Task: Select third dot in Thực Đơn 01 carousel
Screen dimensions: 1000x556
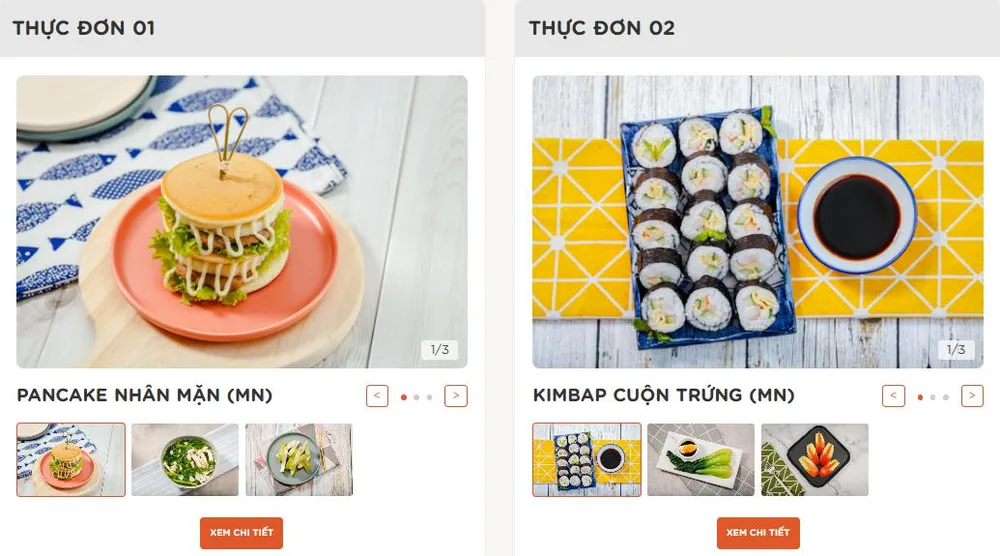Action: [429, 397]
